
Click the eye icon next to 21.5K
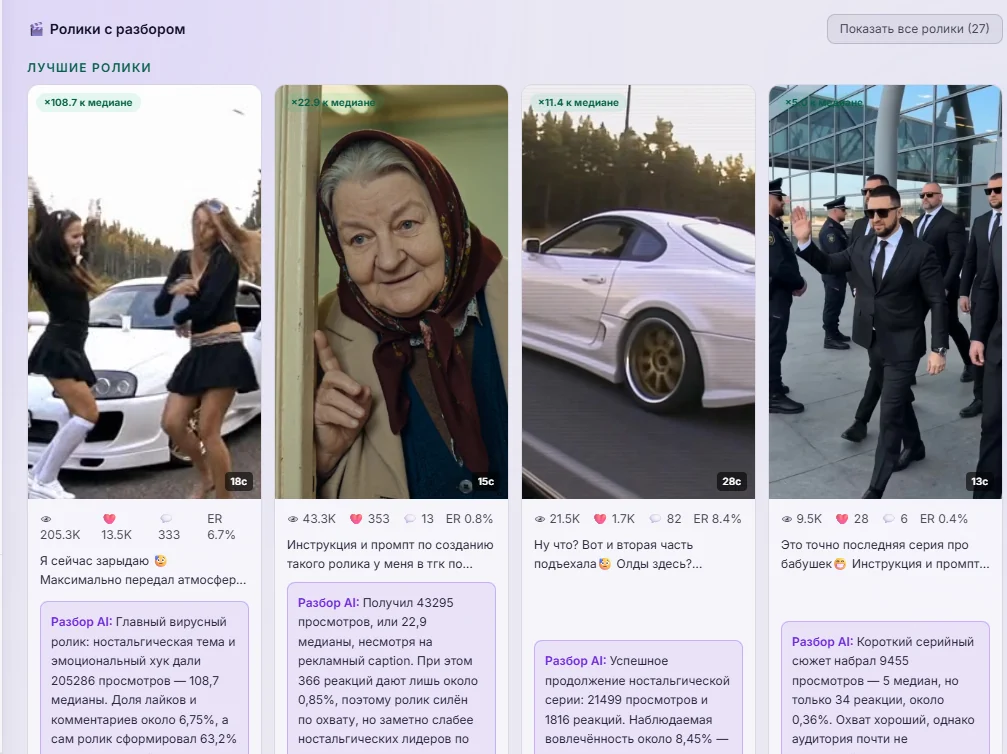[539, 519]
